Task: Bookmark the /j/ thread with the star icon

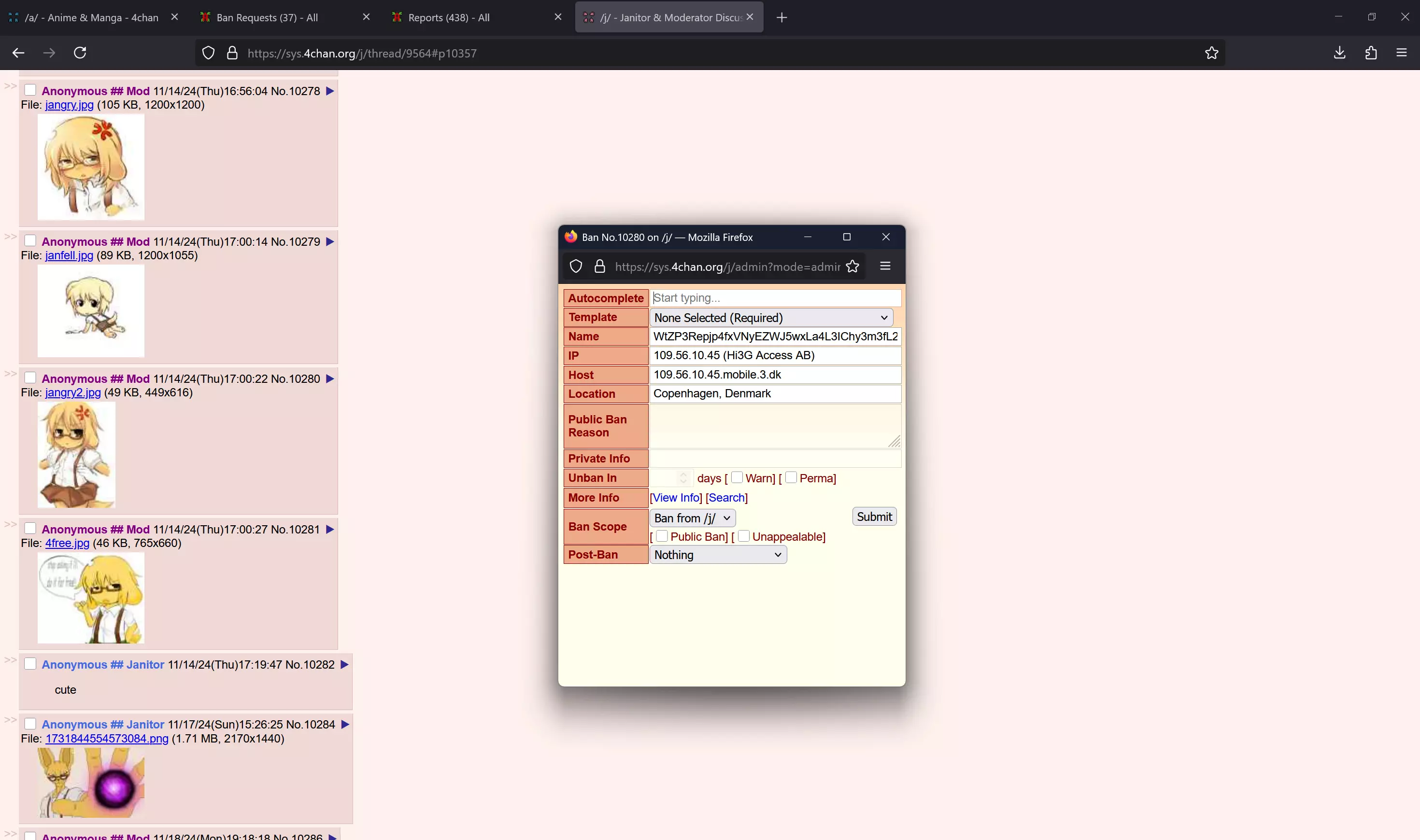Action: (x=1211, y=53)
